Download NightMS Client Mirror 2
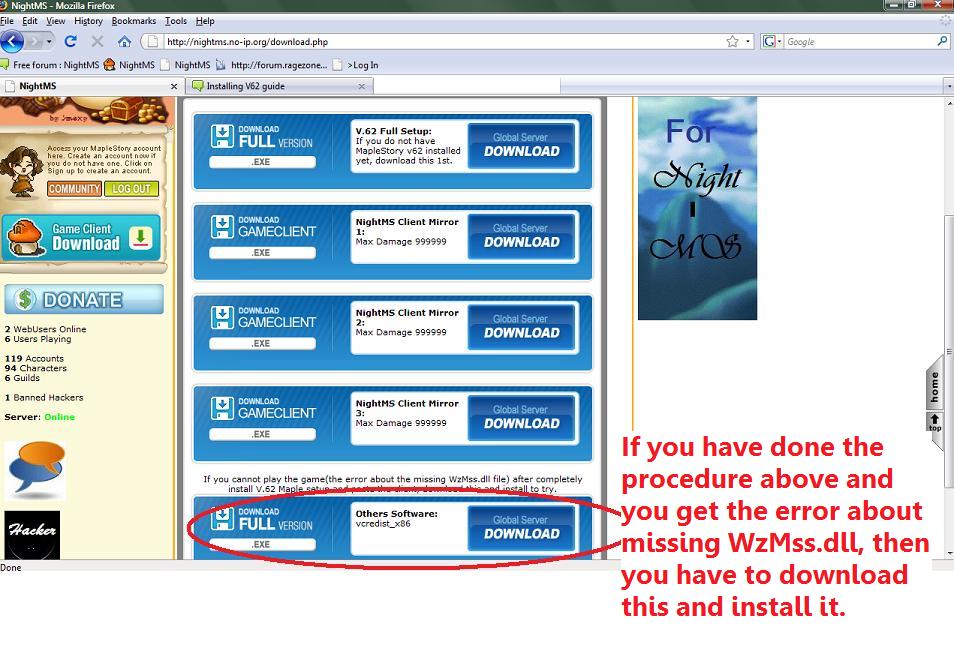The height and width of the screenshot is (659, 954). point(521,327)
